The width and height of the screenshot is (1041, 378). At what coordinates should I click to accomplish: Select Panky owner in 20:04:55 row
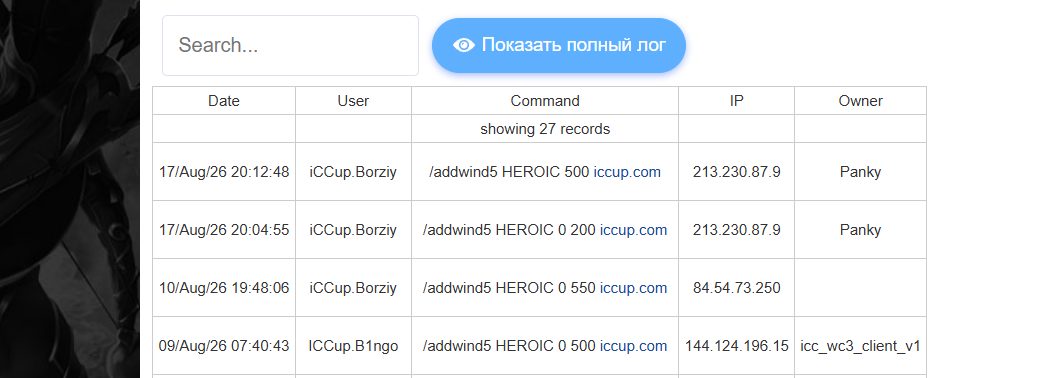(860, 230)
